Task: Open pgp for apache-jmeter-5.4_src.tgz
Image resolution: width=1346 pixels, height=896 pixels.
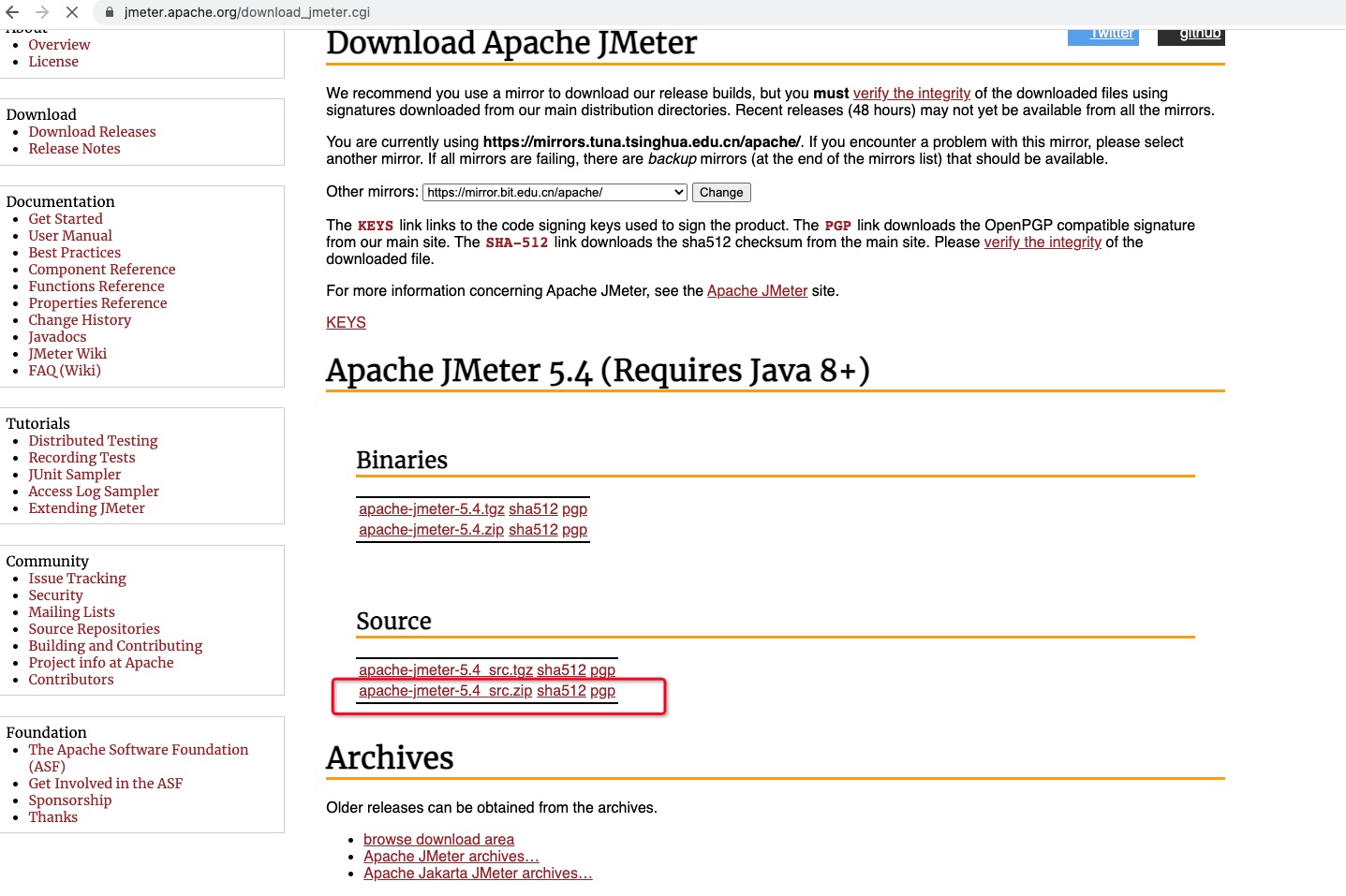Action: pyautogui.click(x=602, y=670)
